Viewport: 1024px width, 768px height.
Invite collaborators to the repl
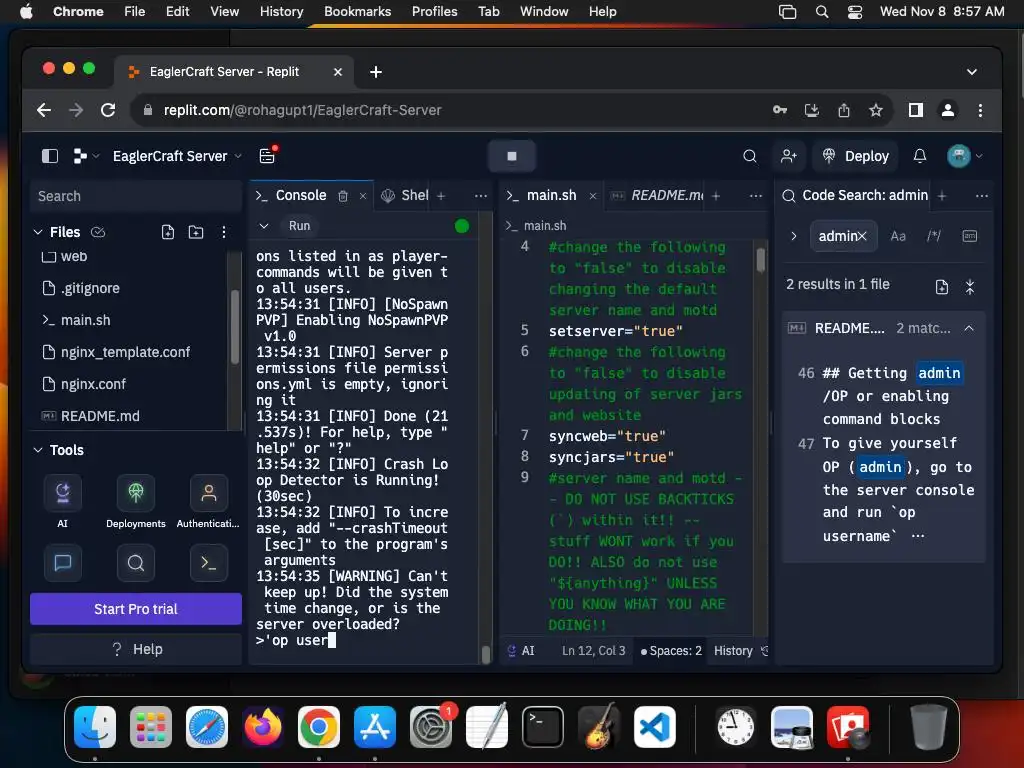click(x=788, y=156)
